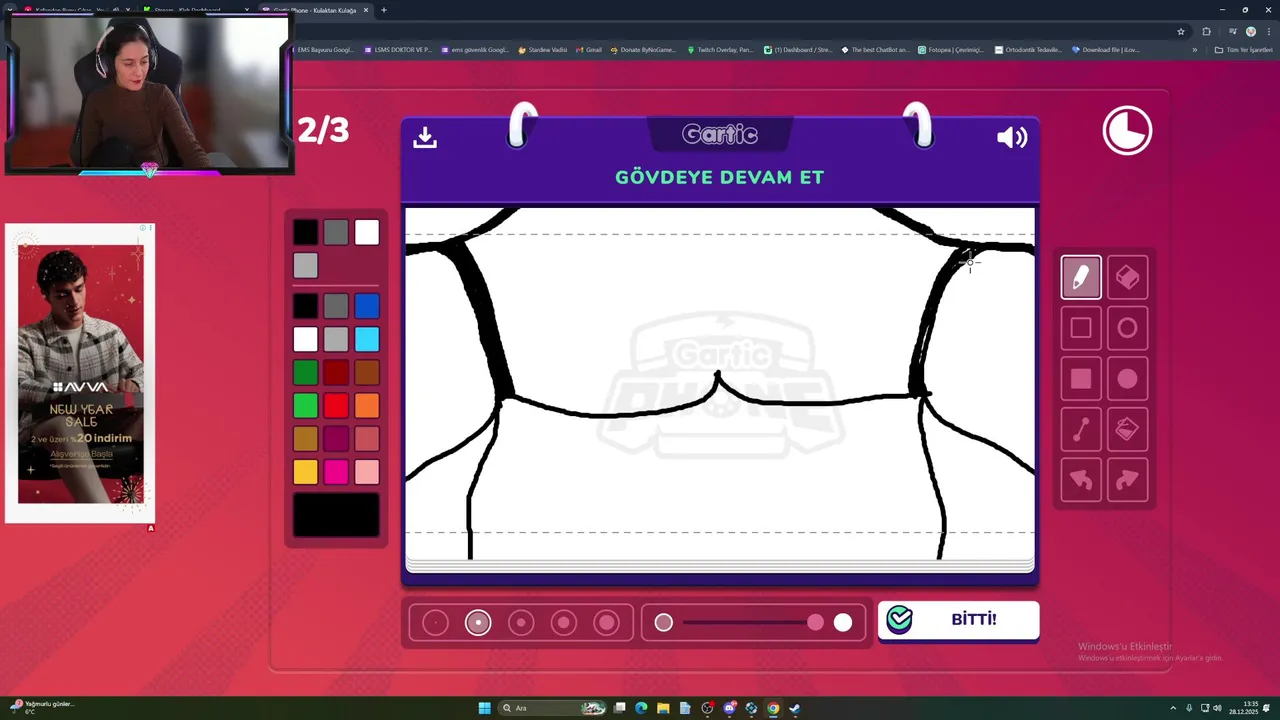Bookmark this page with star icon
The image size is (1280, 720).
click(x=1180, y=31)
